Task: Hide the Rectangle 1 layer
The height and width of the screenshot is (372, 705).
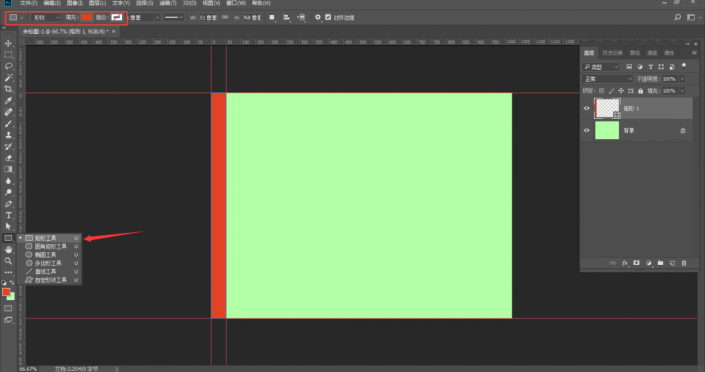Action: (586, 108)
